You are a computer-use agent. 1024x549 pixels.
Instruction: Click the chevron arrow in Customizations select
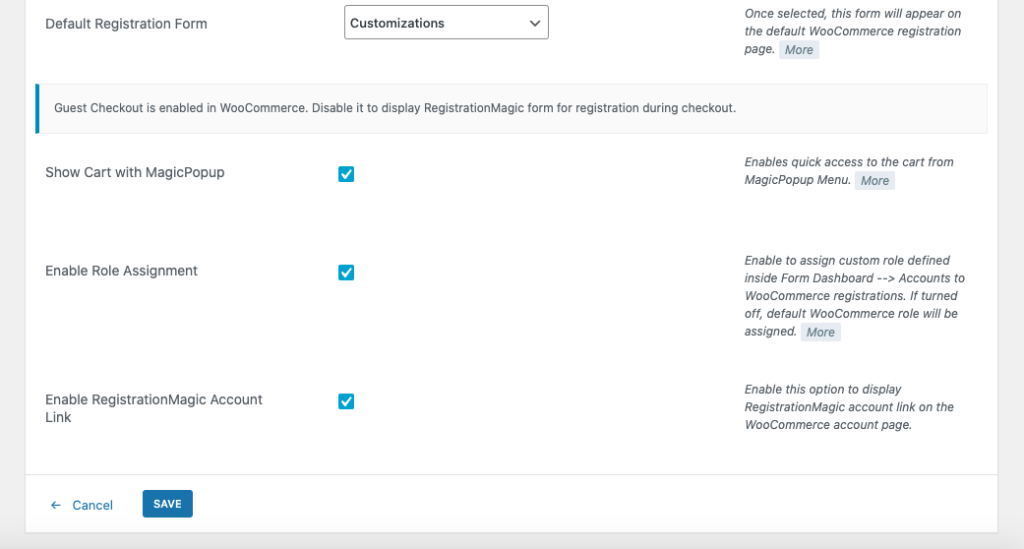(534, 24)
